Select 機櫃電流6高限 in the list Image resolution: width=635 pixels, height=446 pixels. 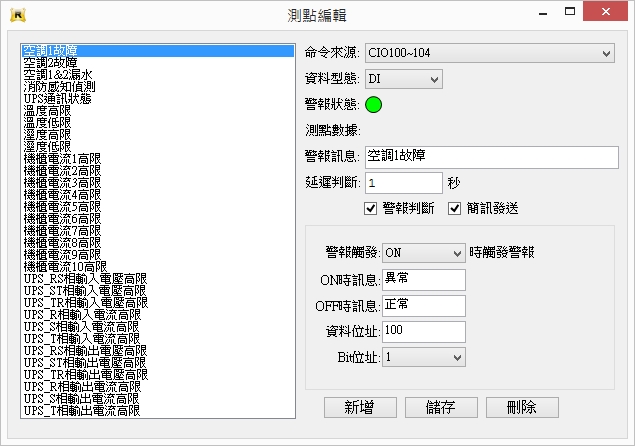pyautogui.click(x=158, y=219)
